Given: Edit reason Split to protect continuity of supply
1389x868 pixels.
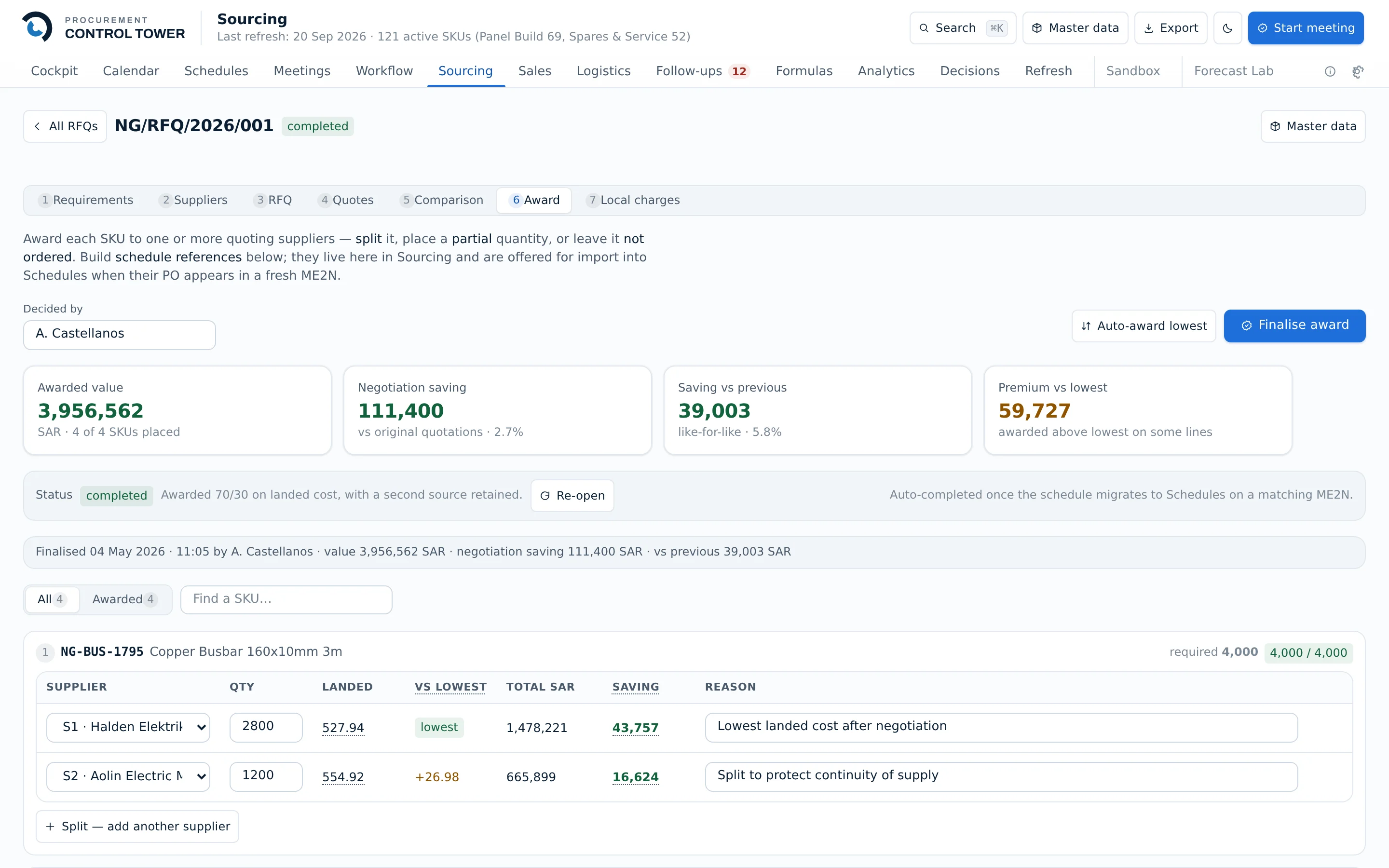Looking at the screenshot, I should coord(1001,777).
